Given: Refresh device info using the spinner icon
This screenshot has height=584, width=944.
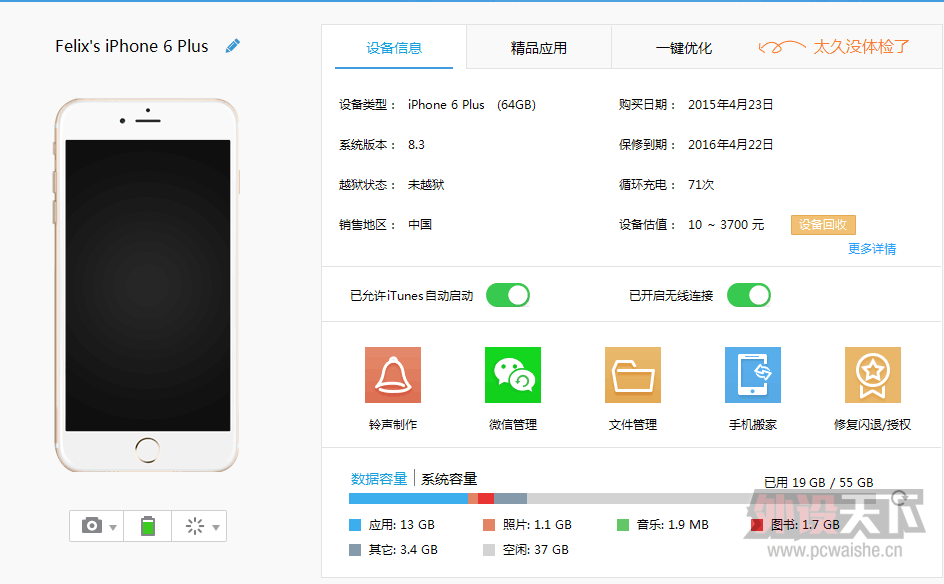Looking at the screenshot, I should (193, 525).
